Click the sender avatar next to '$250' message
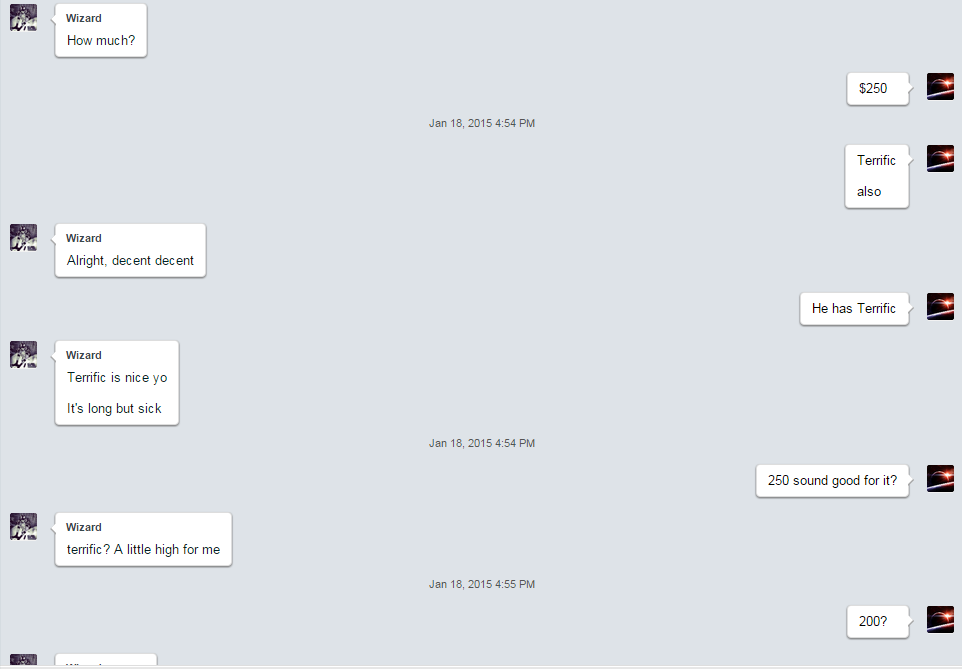 [940, 87]
